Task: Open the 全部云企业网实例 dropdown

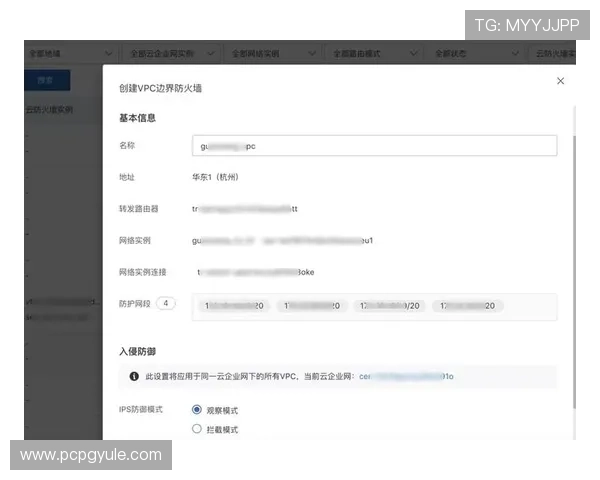Action: pos(171,53)
